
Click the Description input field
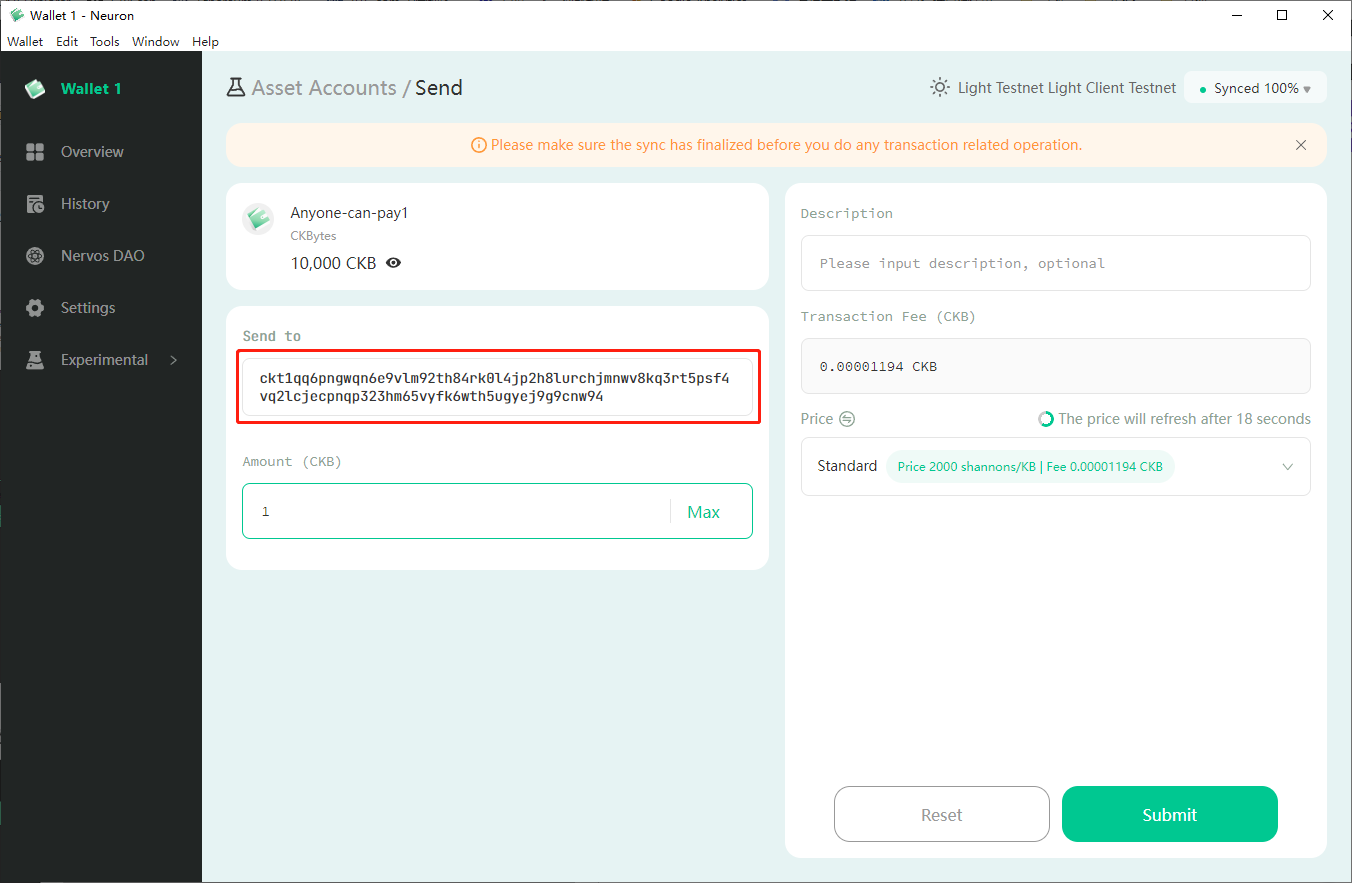pos(1056,263)
